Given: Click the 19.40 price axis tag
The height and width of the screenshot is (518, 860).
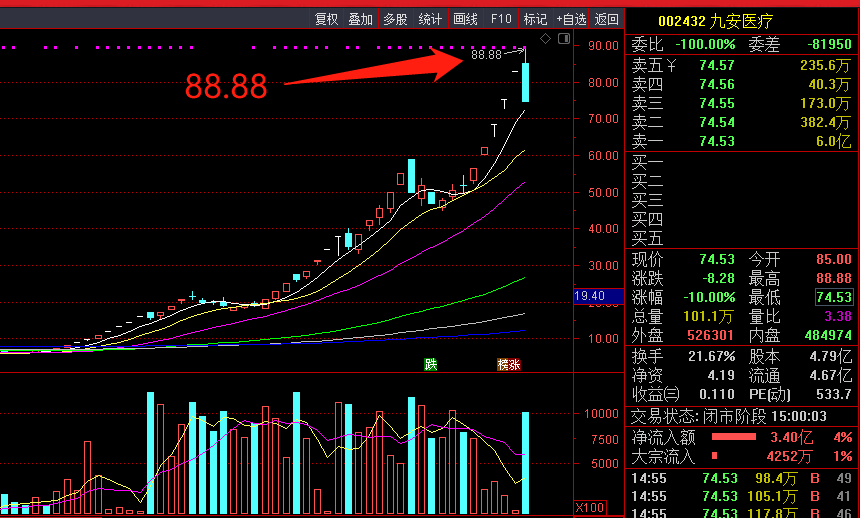Looking at the screenshot, I should tap(590, 296).
